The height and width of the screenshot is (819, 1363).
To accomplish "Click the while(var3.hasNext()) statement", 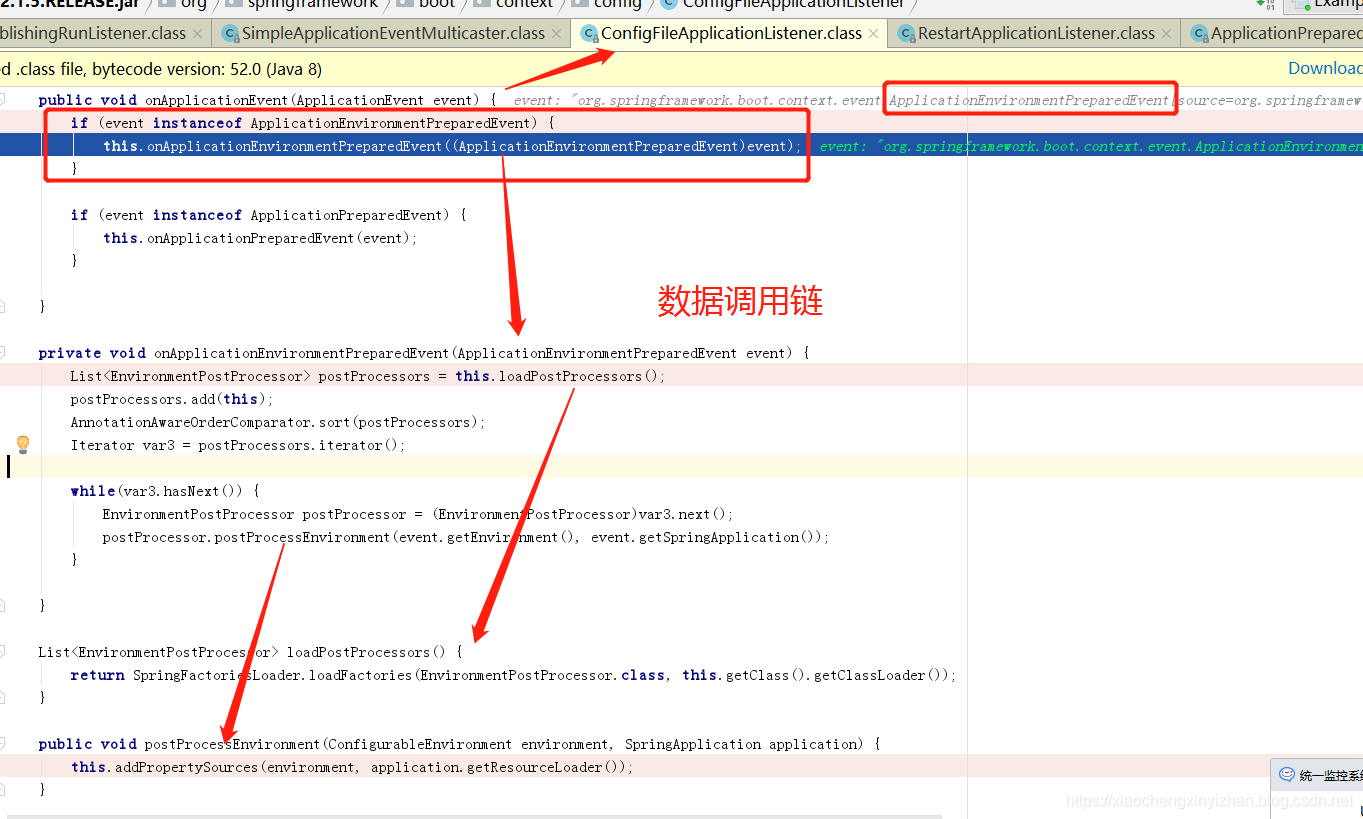I will pos(164,491).
